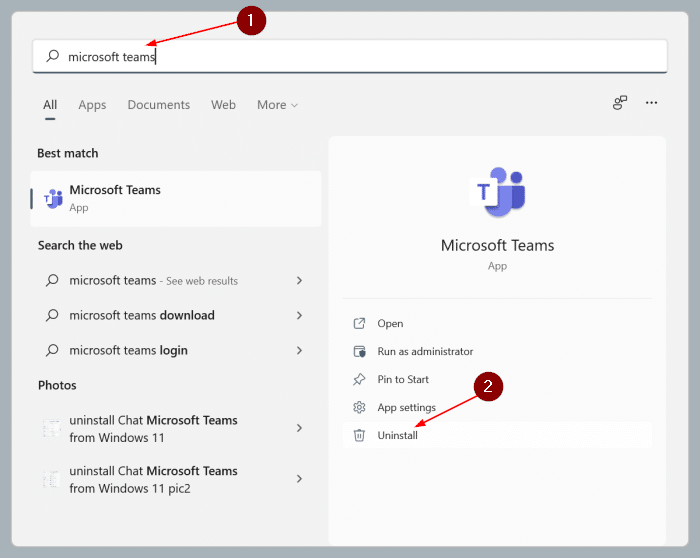Expand arrow for the 'pic2' photo result

300,479
